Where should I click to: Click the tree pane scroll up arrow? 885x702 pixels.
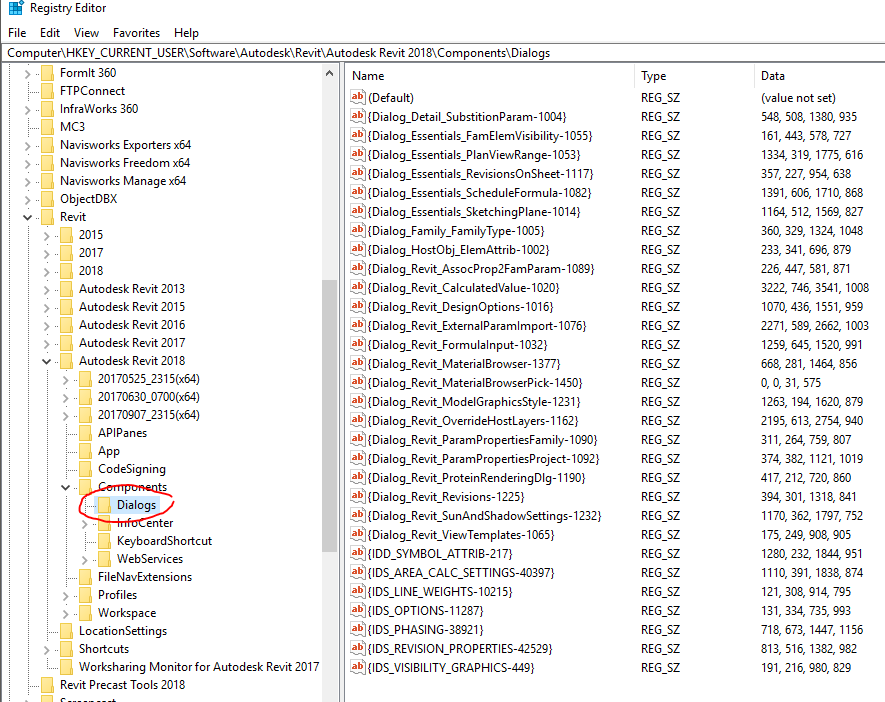330,73
